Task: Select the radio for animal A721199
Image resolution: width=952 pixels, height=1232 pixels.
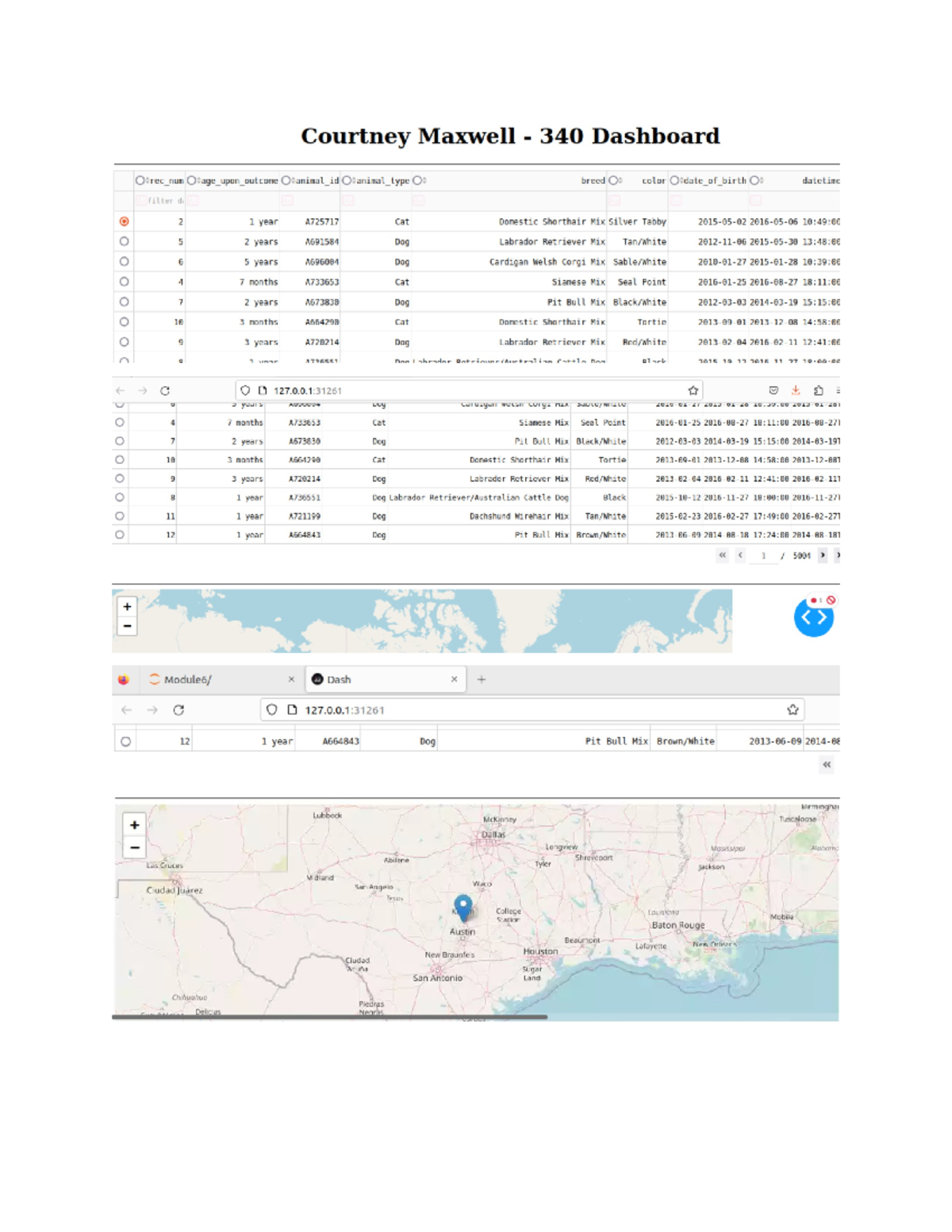Action: 120,516
